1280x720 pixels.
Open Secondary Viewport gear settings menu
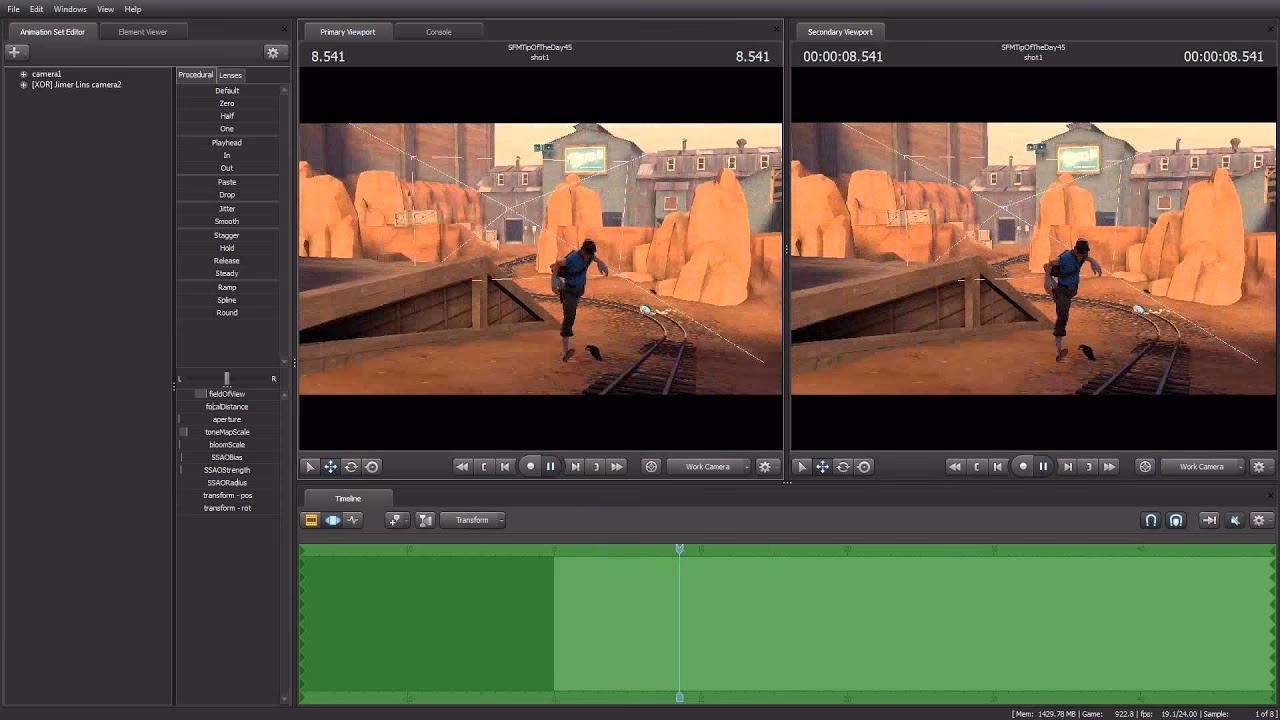(x=1260, y=466)
